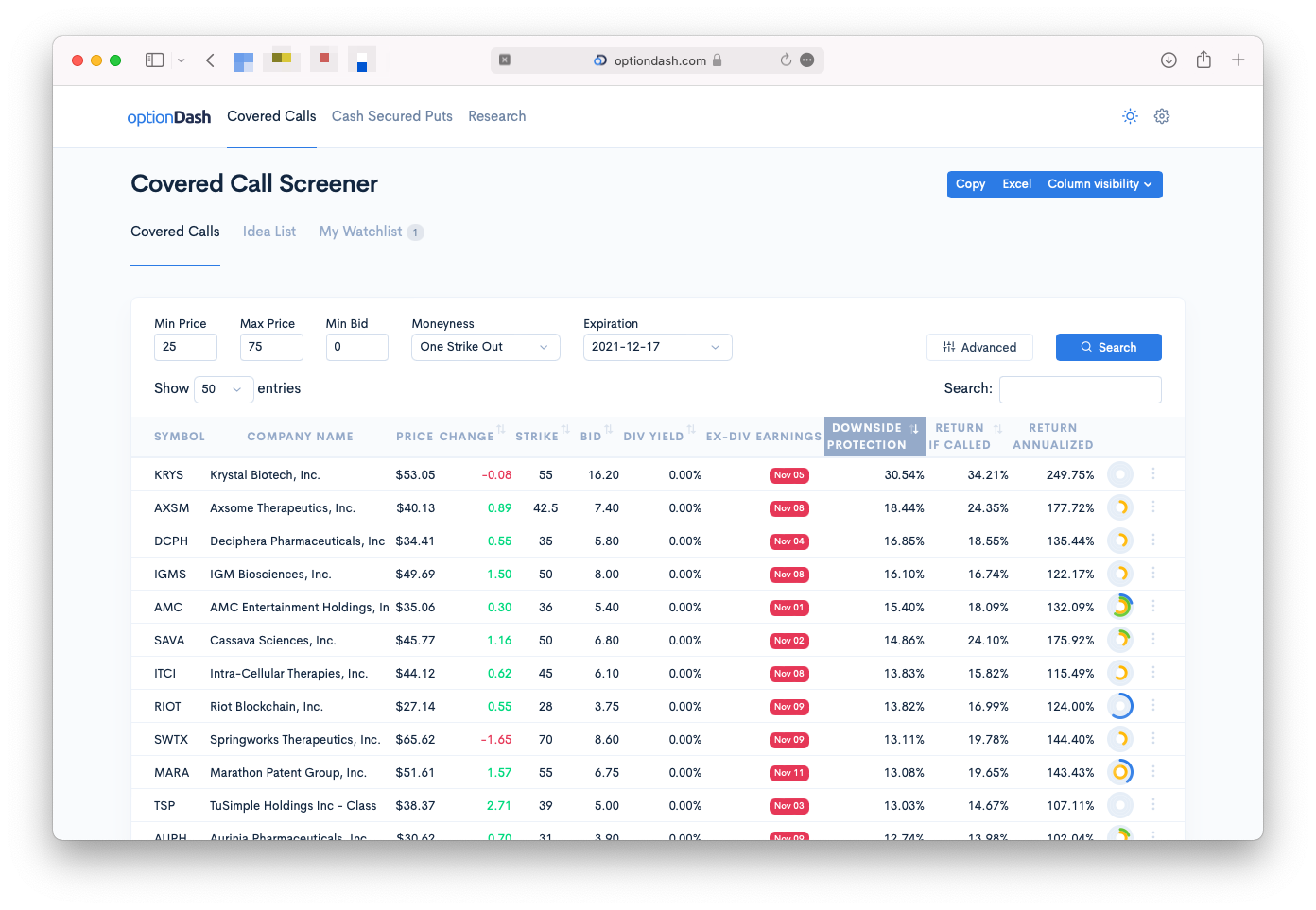Open the three-dot menu for the TSP row
The image size is (1316, 910).
1153,804
